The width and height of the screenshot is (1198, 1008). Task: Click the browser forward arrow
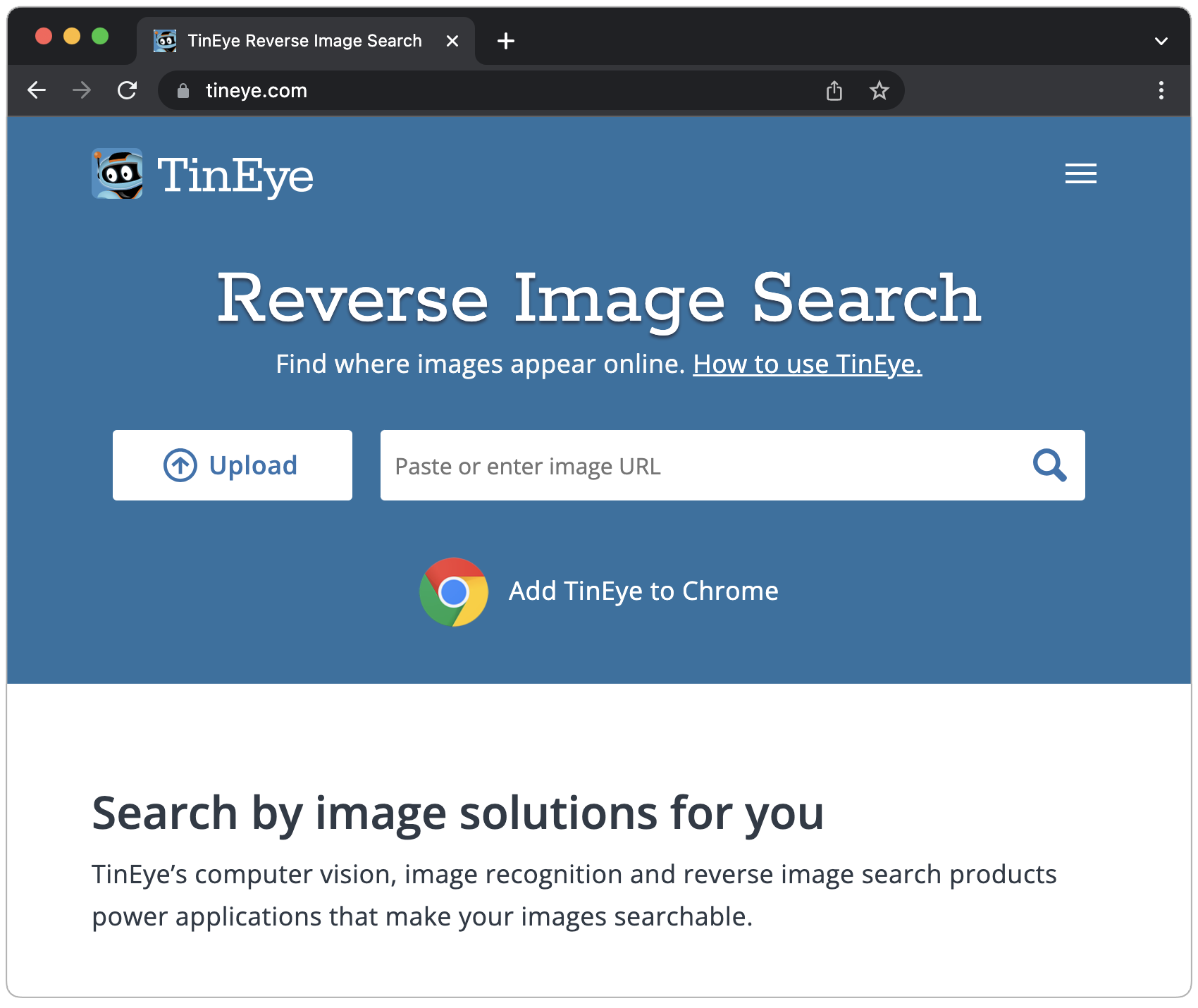tap(82, 90)
